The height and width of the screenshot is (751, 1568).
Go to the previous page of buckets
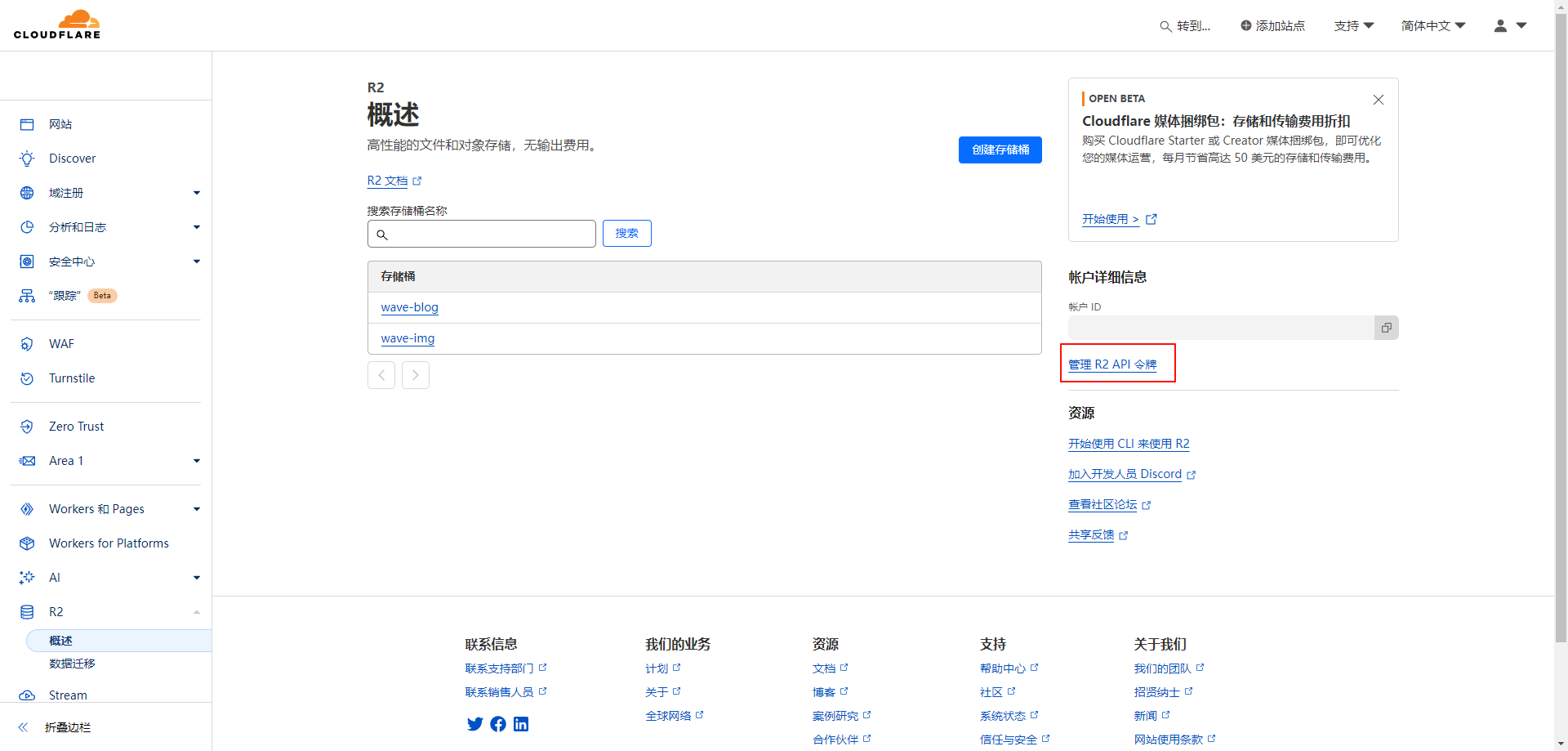pyautogui.click(x=381, y=375)
